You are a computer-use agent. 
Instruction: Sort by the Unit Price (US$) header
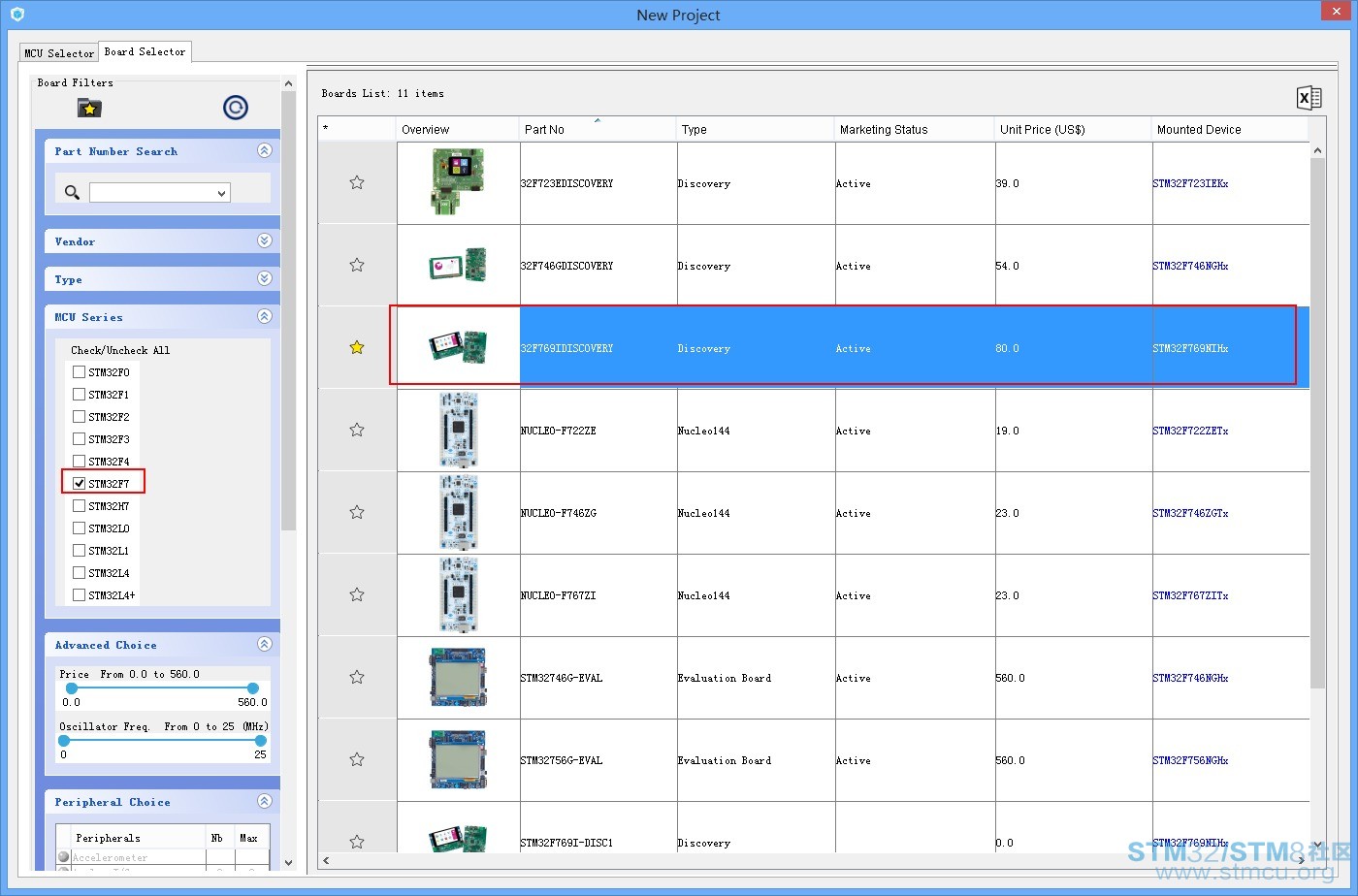pyautogui.click(x=1074, y=129)
